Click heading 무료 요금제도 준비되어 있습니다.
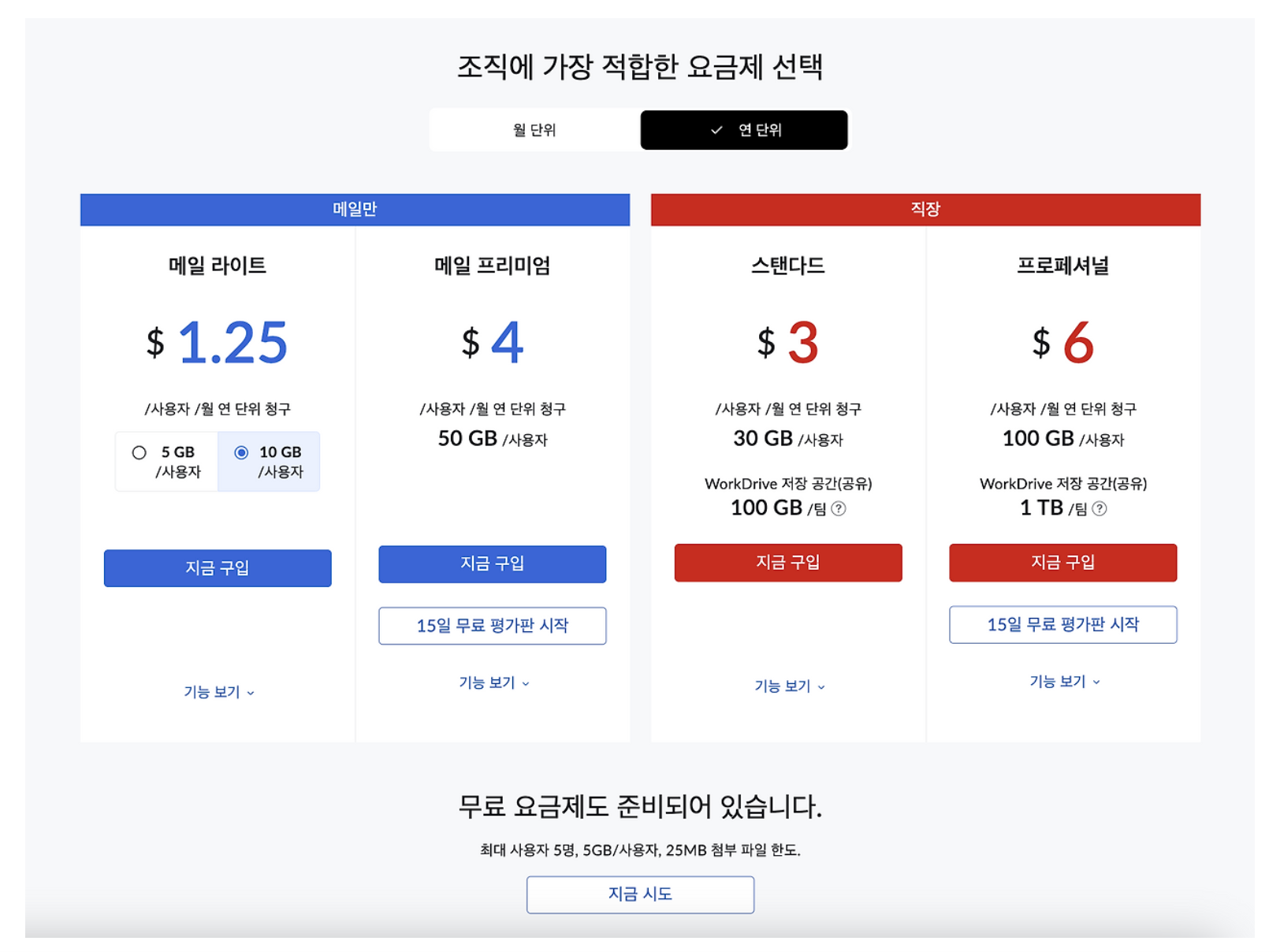Screen dimensions: 1280x952 [x=641, y=806]
